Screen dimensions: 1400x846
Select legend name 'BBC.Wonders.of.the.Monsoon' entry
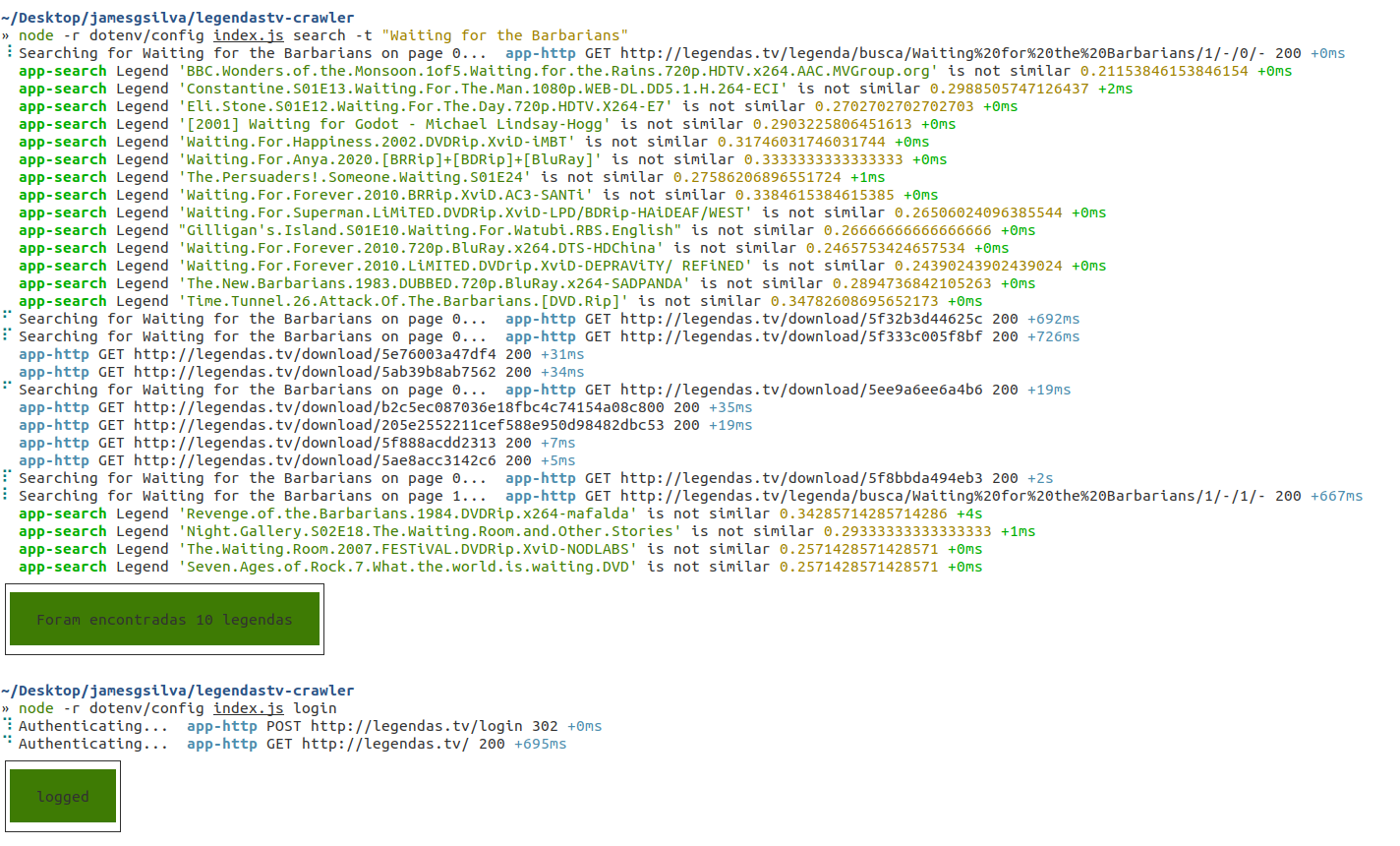[x=557, y=71]
